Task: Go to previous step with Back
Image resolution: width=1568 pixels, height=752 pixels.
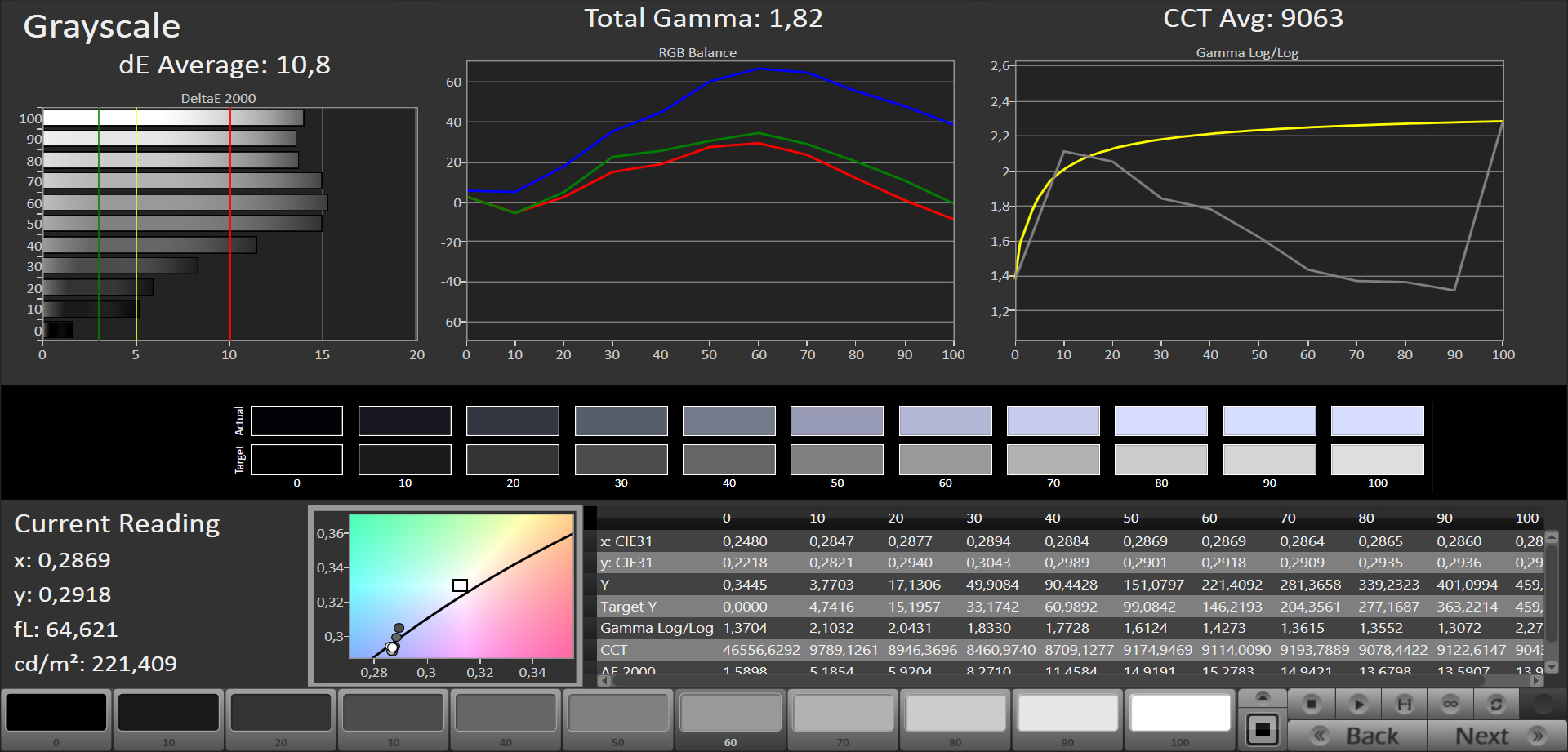Action: [x=1357, y=736]
